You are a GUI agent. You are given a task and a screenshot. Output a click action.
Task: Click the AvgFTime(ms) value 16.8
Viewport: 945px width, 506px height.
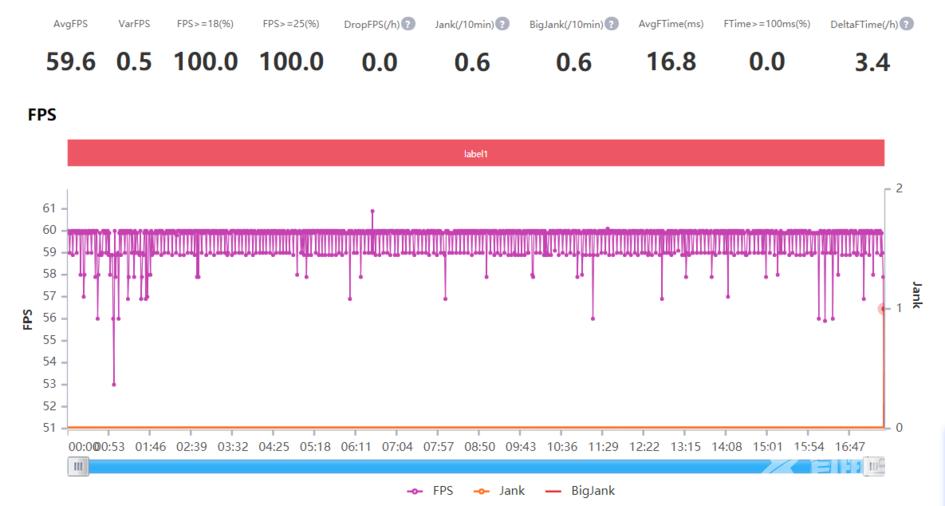point(672,62)
